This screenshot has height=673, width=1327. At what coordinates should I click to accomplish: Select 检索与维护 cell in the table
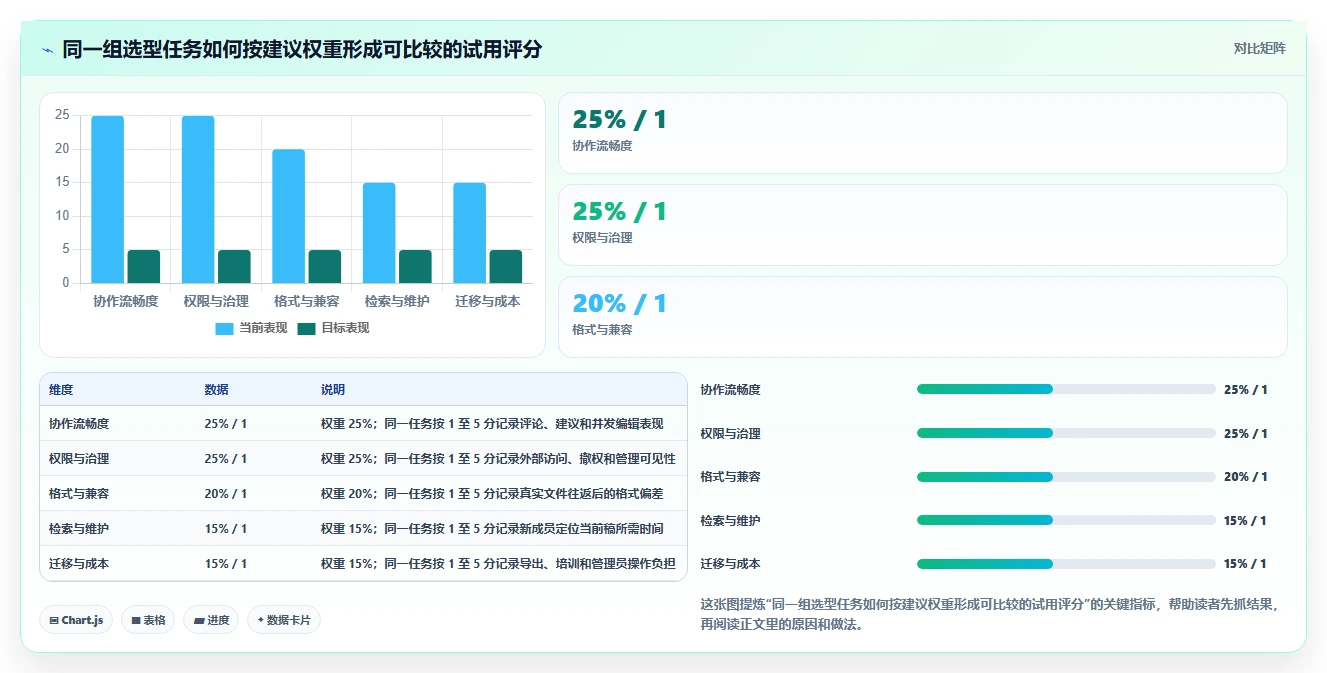click(79, 529)
